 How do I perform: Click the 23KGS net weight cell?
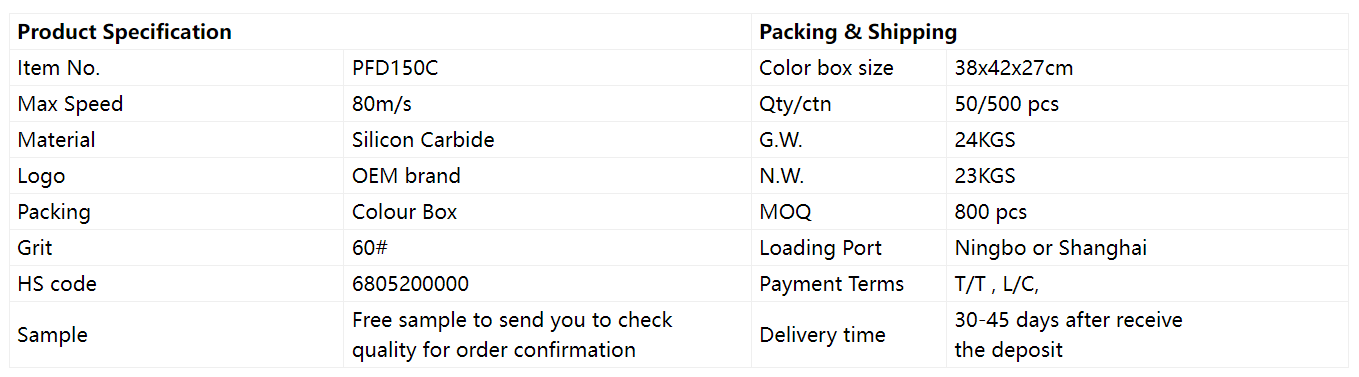[1147, 176]
